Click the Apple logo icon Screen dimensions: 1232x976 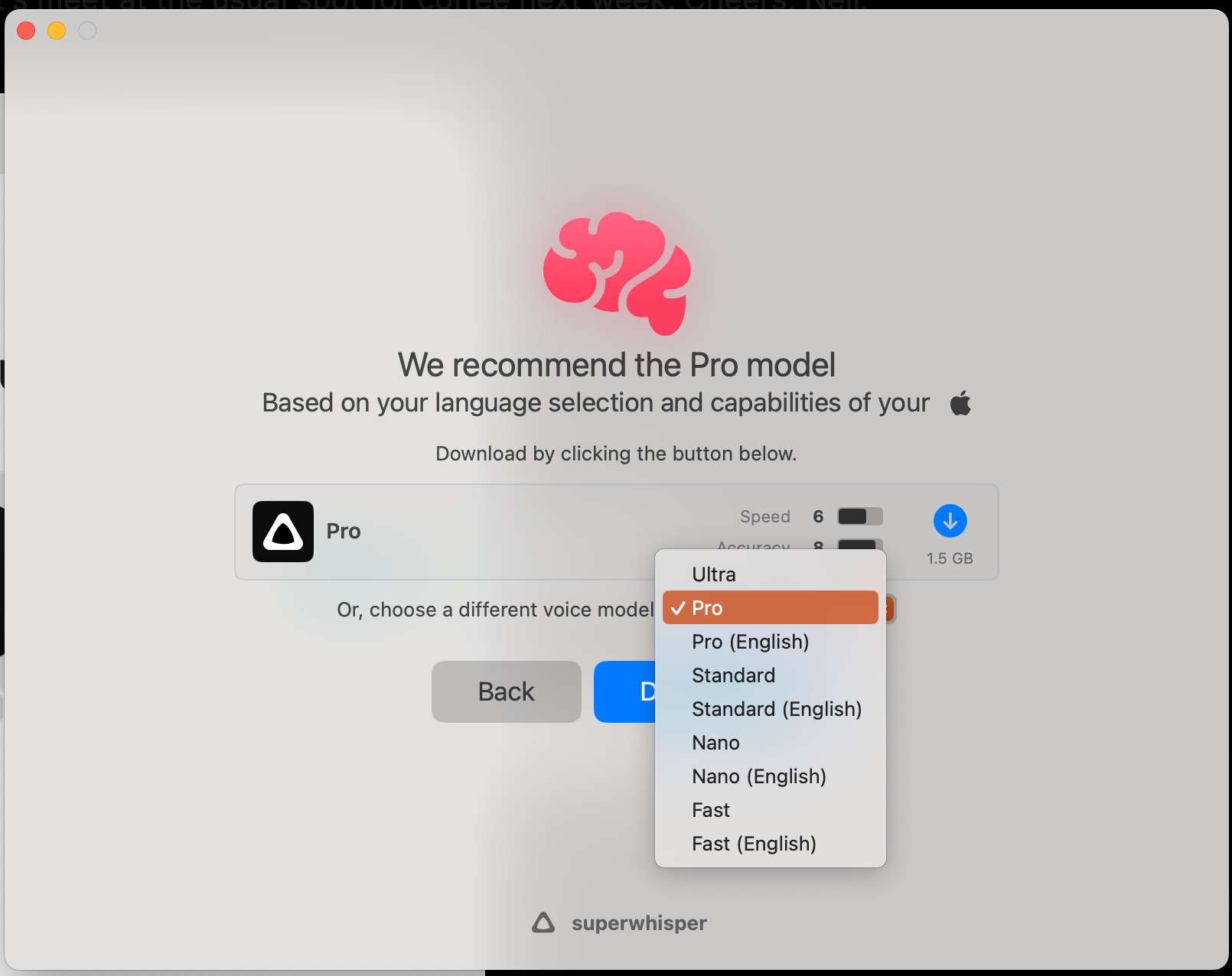960,402
